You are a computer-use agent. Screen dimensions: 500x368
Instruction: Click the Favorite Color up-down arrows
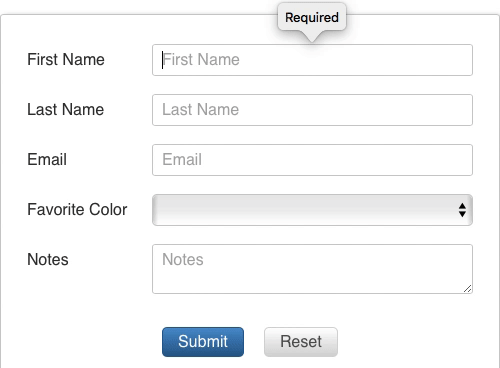coord(462,210)
